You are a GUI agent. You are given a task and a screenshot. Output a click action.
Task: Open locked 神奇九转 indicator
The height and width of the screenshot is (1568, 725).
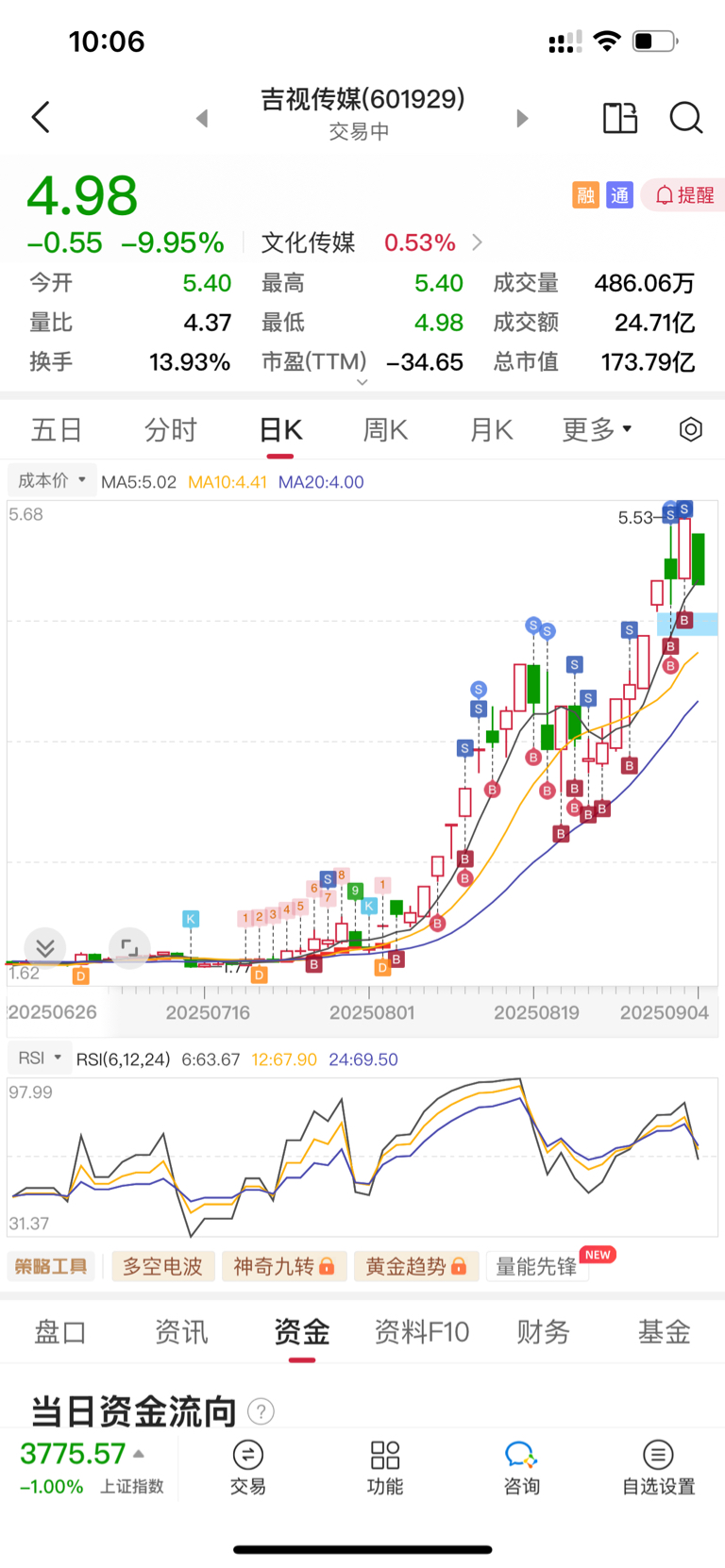coord(284,1266)
